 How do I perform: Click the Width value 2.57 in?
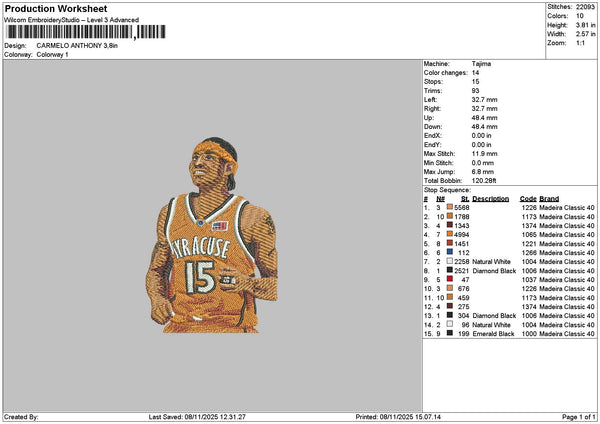coord(586,34)
